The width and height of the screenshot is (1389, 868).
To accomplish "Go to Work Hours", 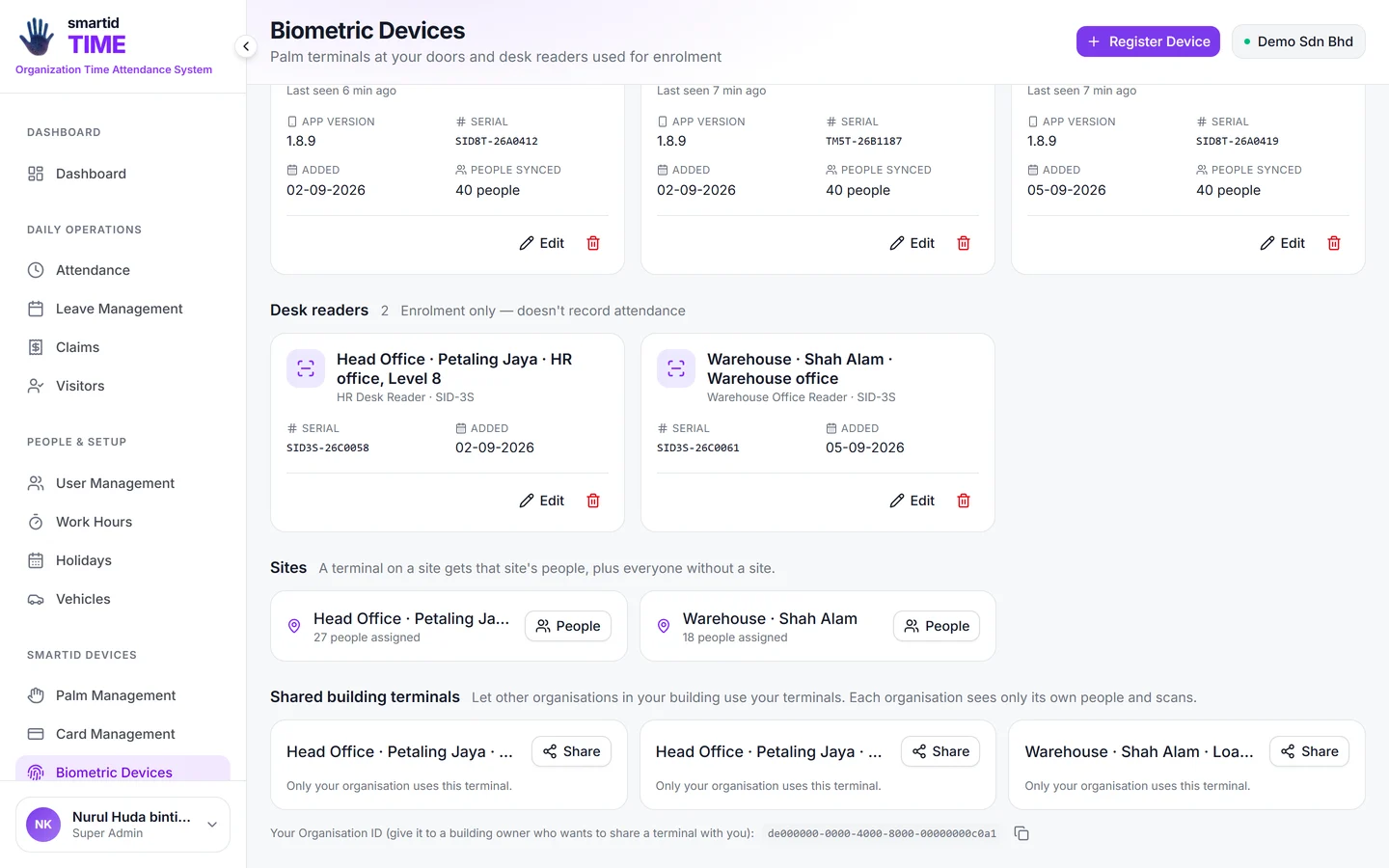I will click(123, 522).
